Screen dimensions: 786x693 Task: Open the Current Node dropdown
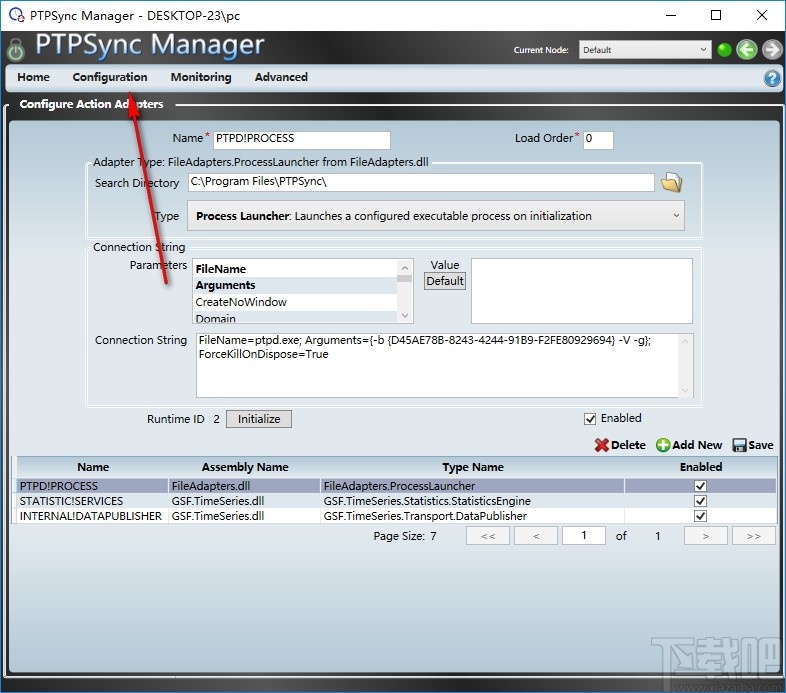645,50
